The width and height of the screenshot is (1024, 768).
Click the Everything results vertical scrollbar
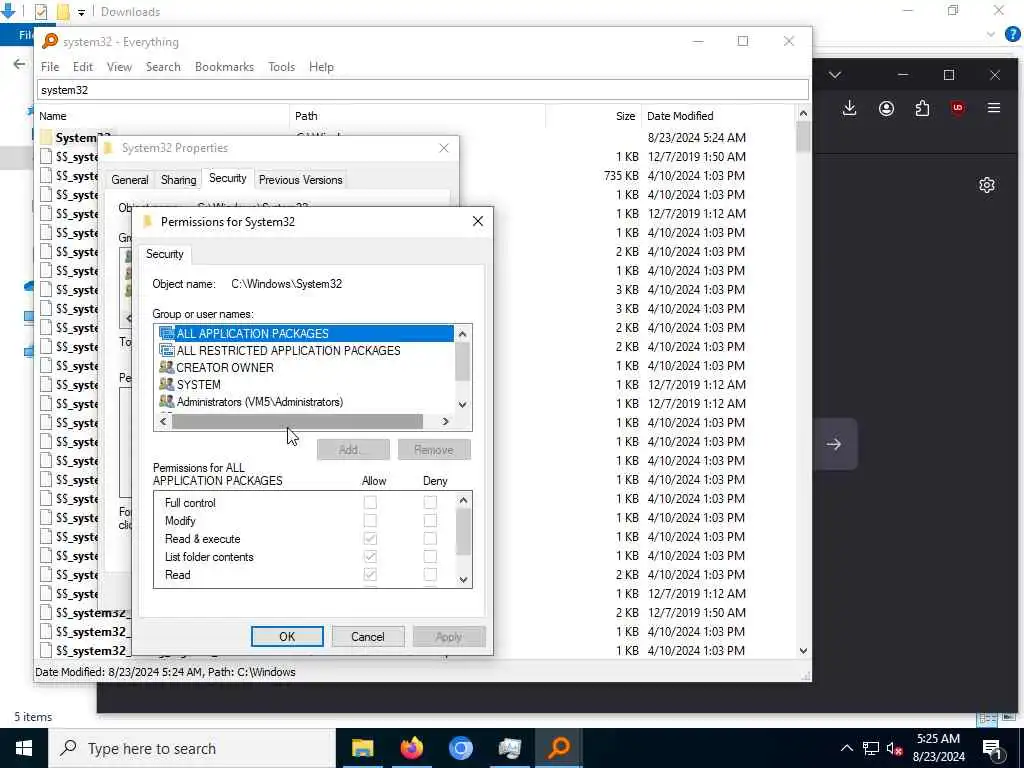[x=803, y=382]
